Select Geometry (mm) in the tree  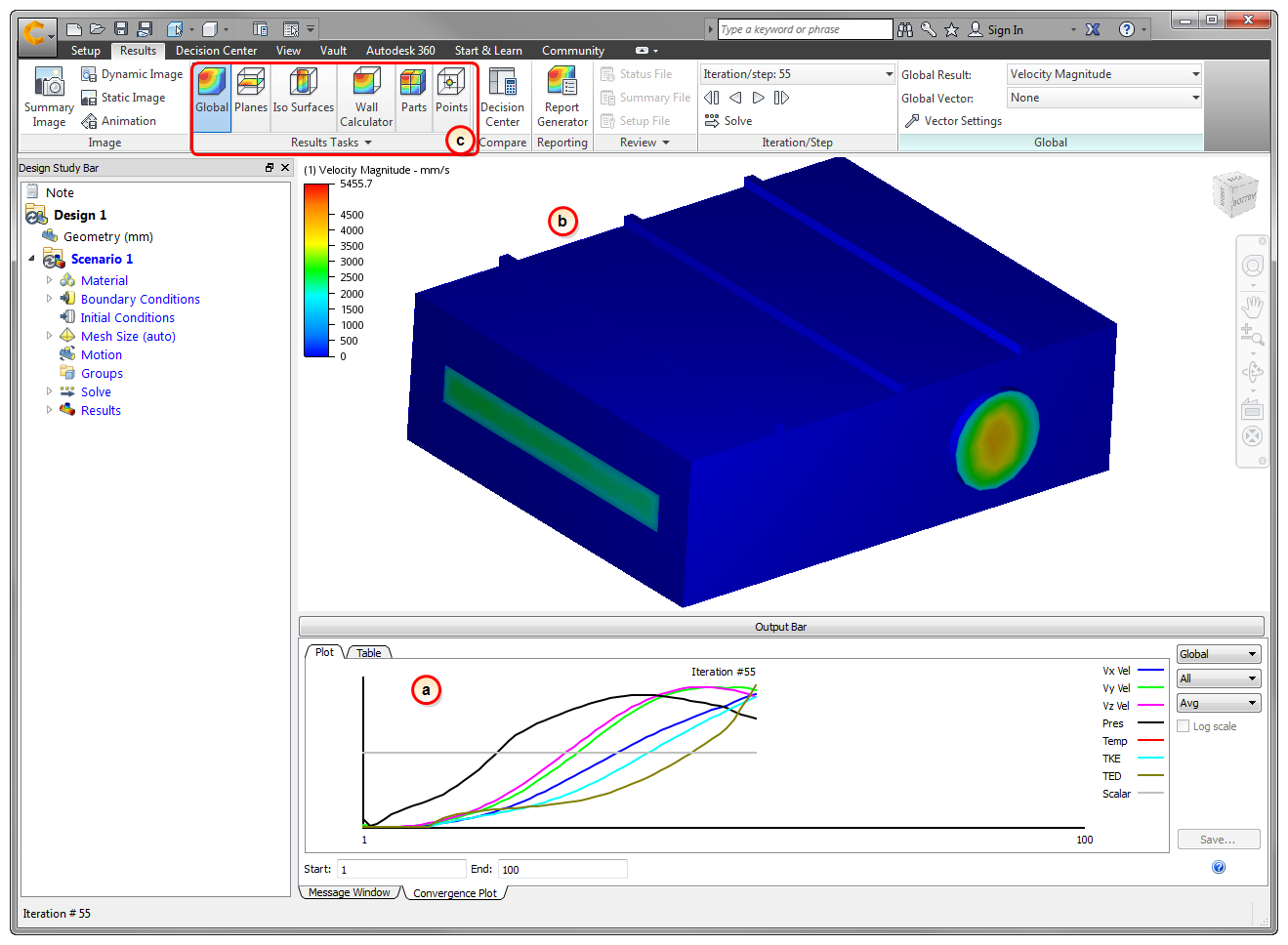(x=107, y=236)
